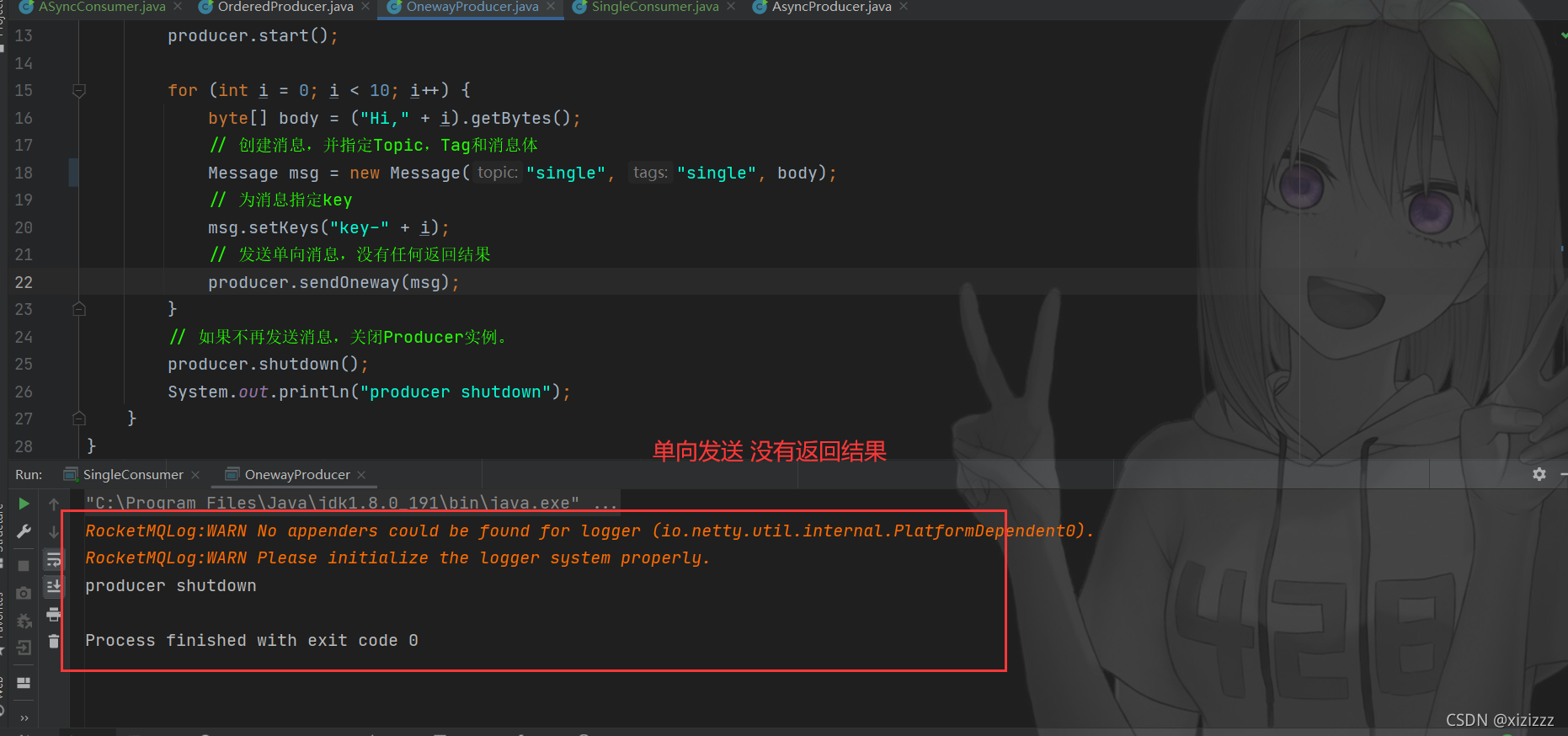Click the "producer shutdown" string literal

(455, 392)
